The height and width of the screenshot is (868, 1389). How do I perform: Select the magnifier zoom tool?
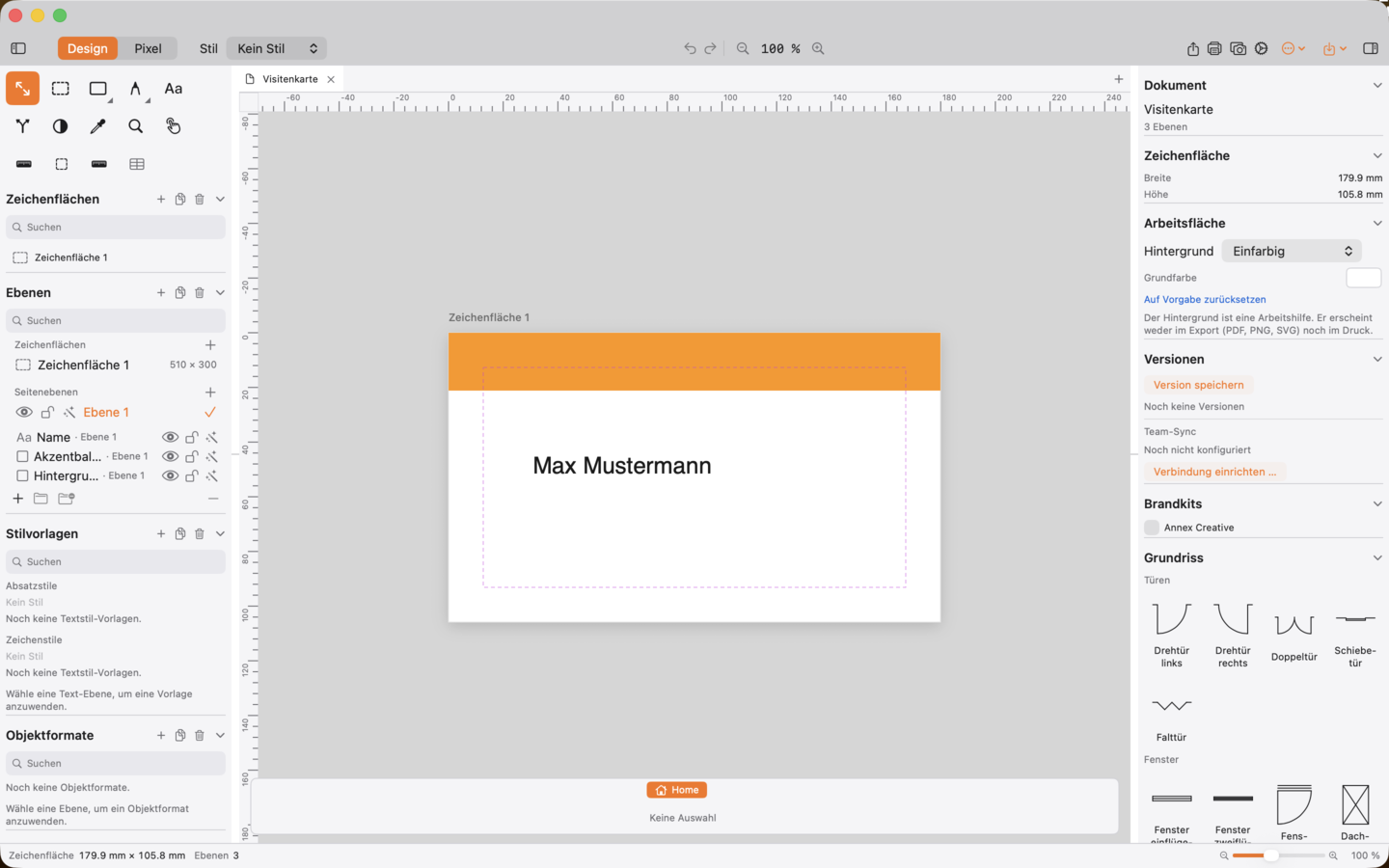(x=136, y=126)
